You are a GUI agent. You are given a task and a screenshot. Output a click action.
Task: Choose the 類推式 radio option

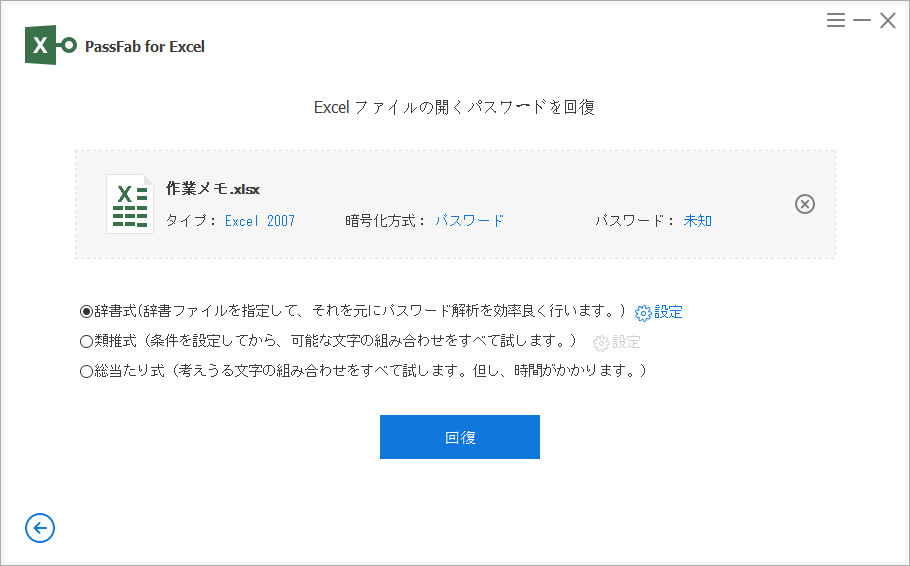click(86, 341)
